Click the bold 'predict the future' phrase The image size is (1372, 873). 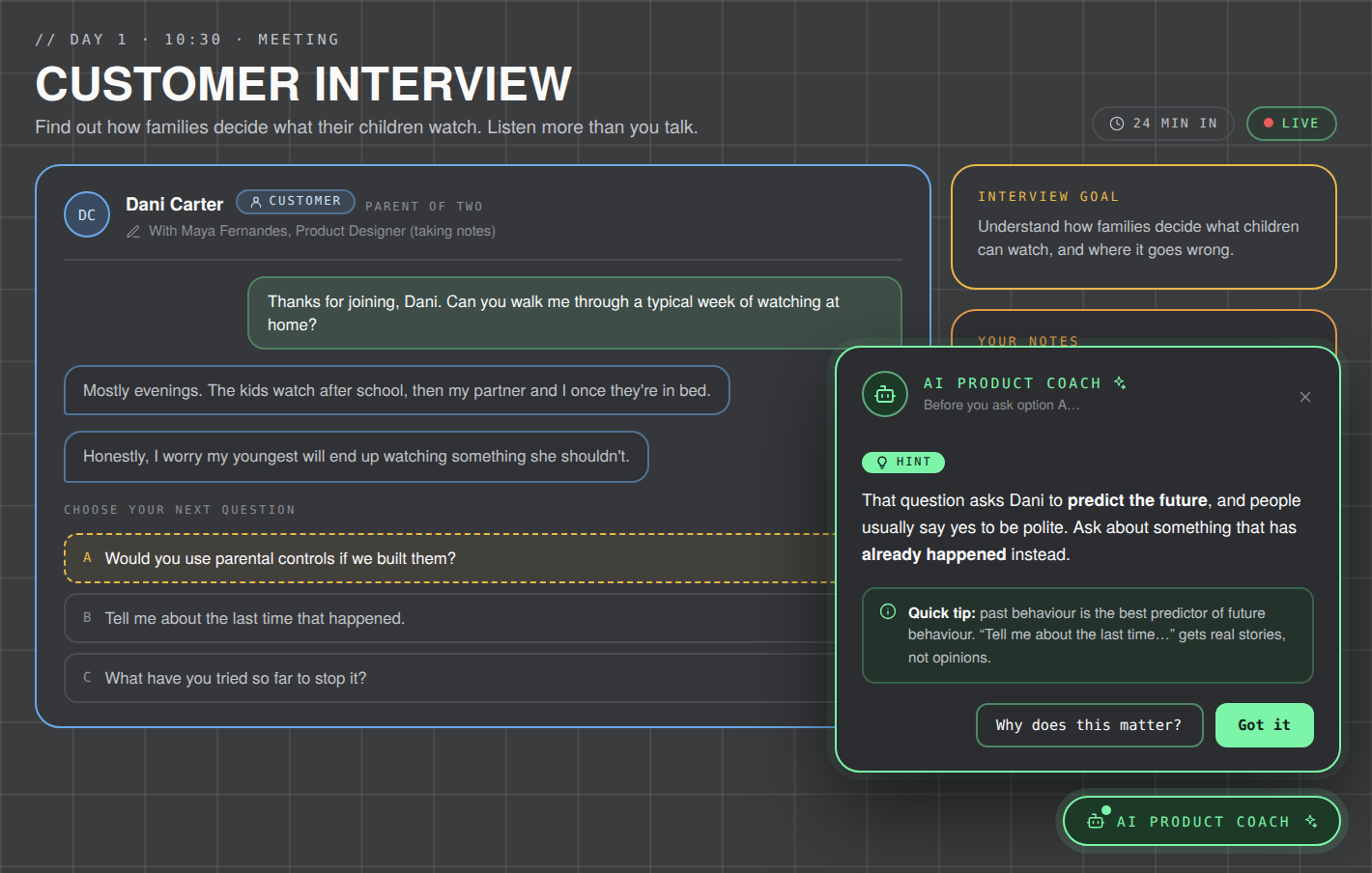click(x=1137, y=500)
